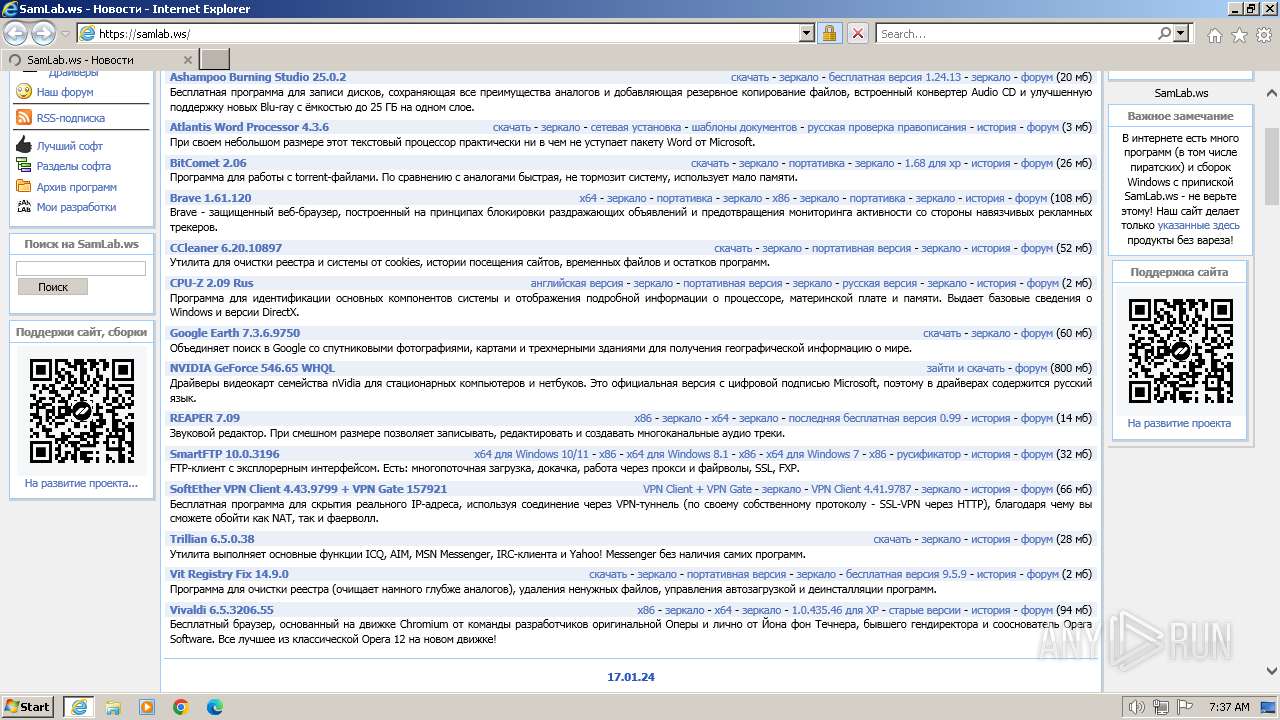This screenshot has width=1280, height=720.
Task: Click русификатор link in SmartFTP row
Action: coord(929,454)
